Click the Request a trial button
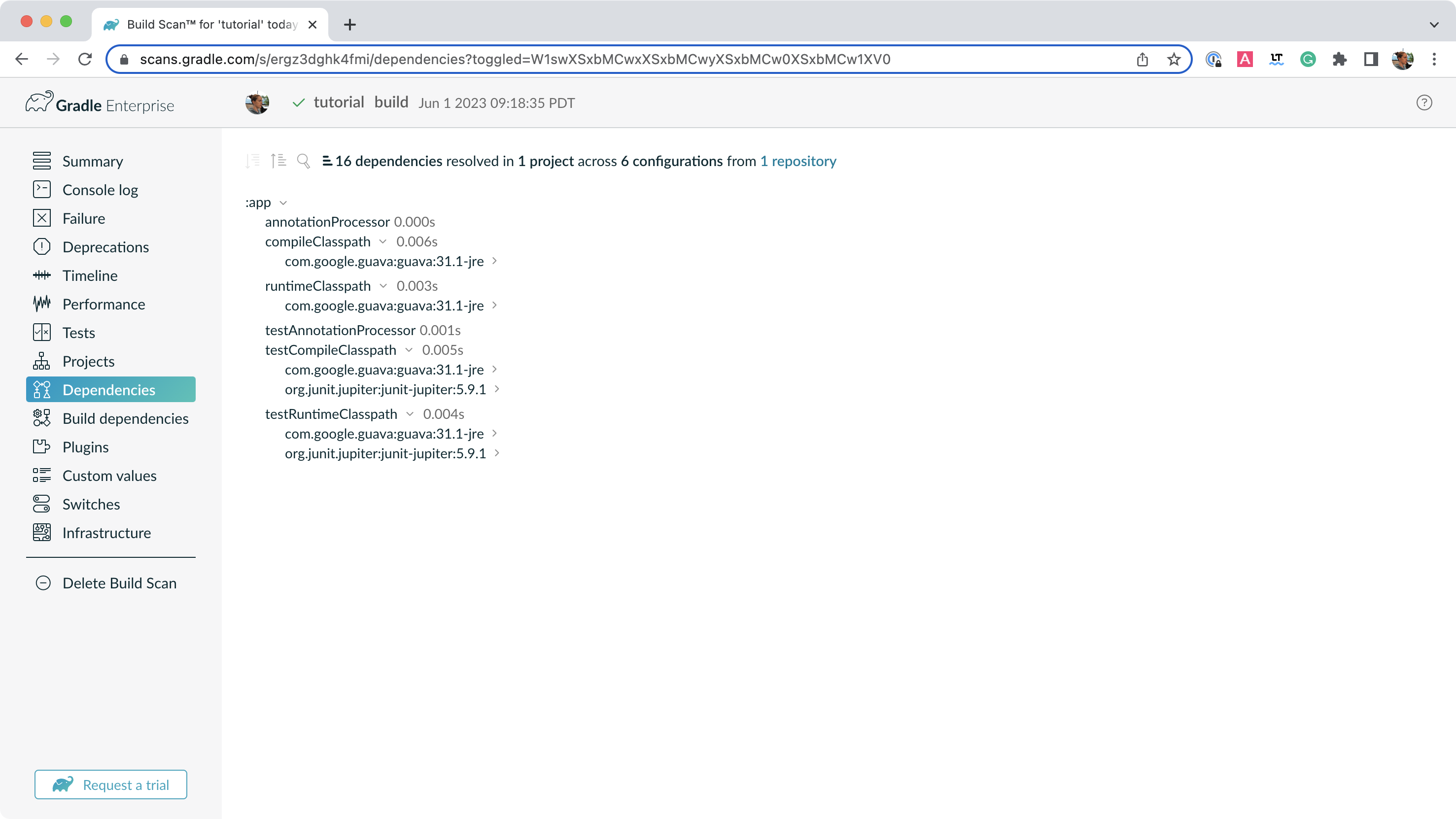Image resolution: width=1456 pixels, height=819 pixels. coord(110,784)
